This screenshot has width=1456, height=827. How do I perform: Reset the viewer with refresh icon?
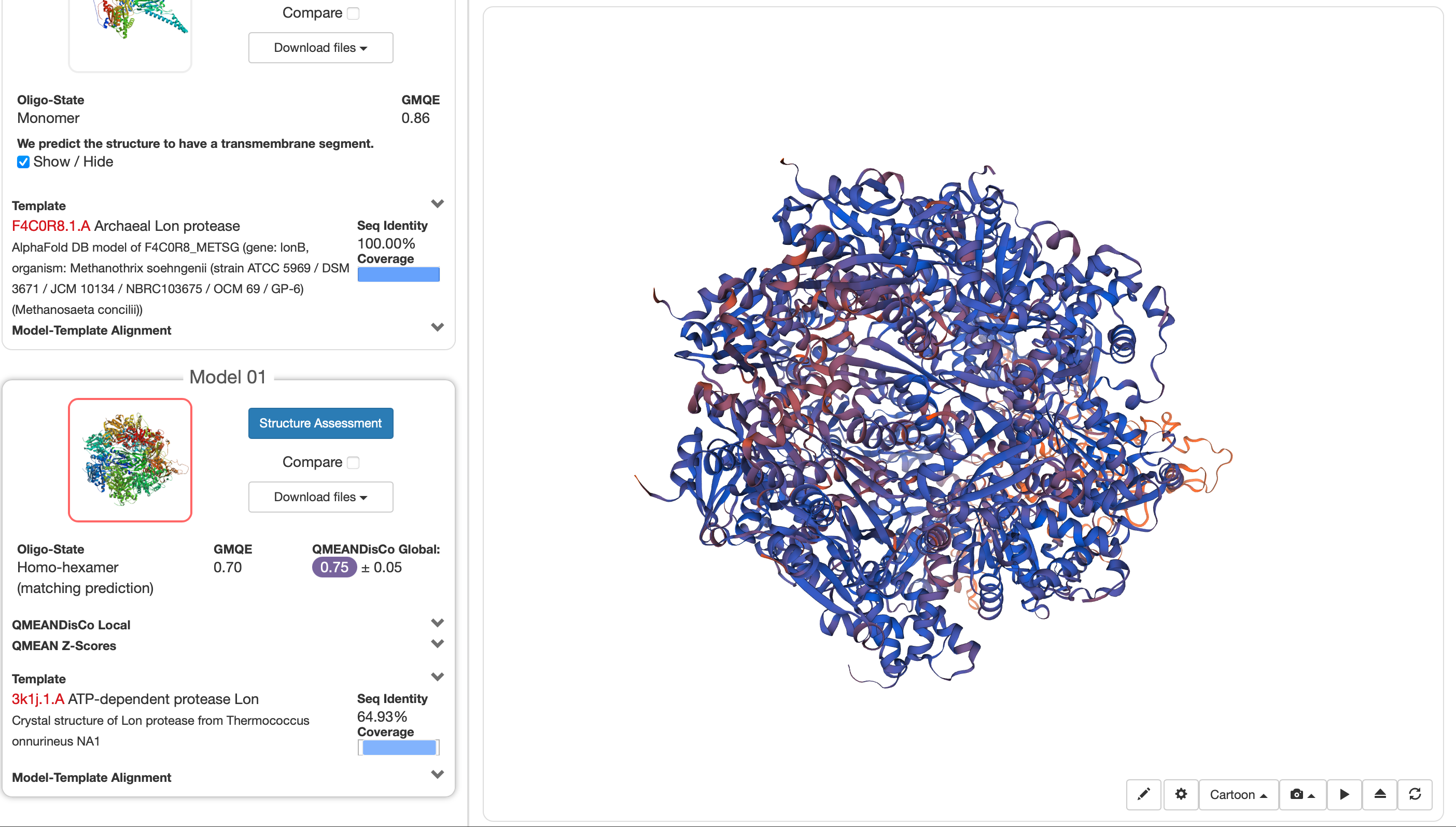pos(1415,794)
